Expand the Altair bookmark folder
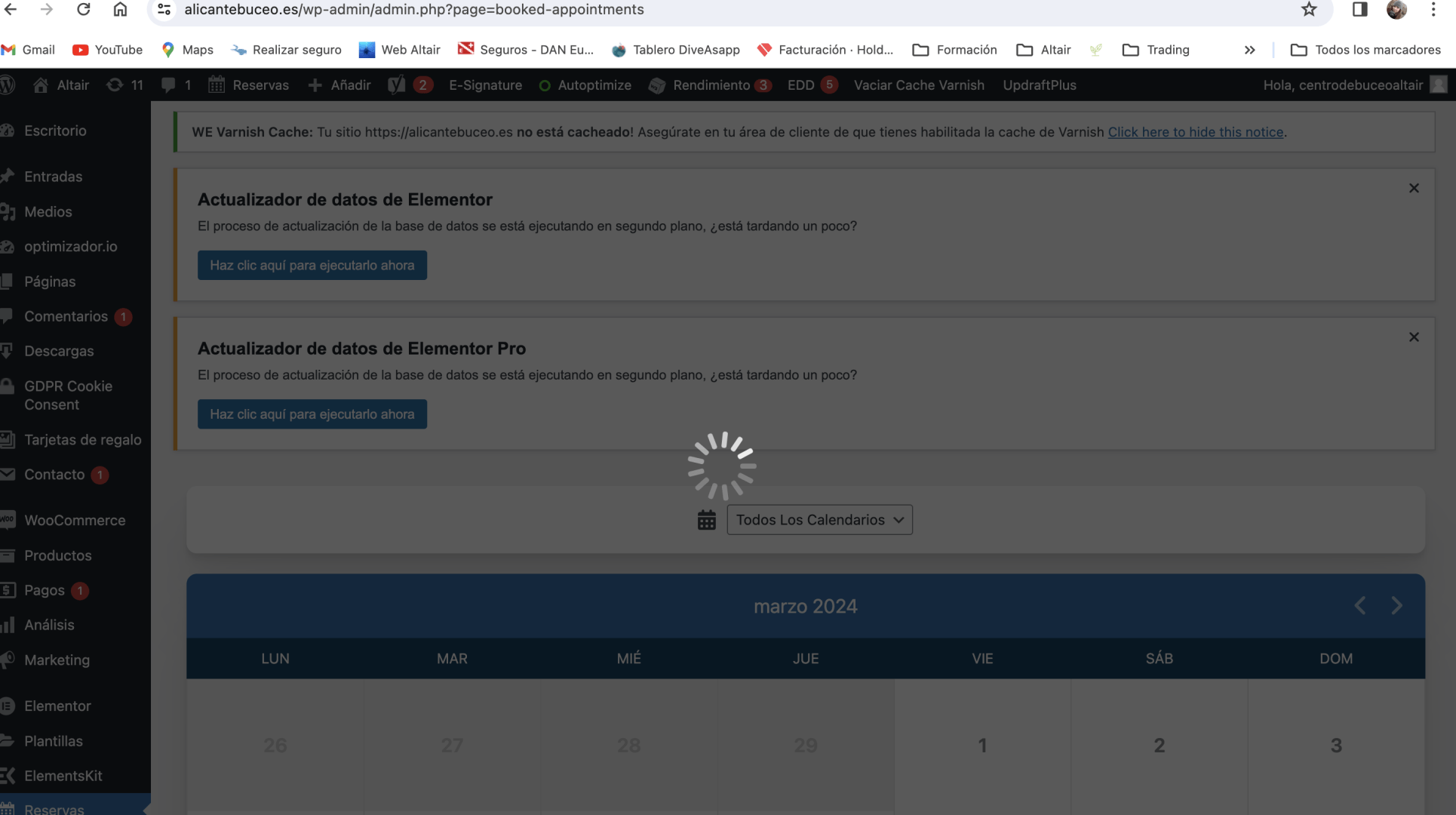Viewport: 1456px width, 815px height. (1043, 50)
